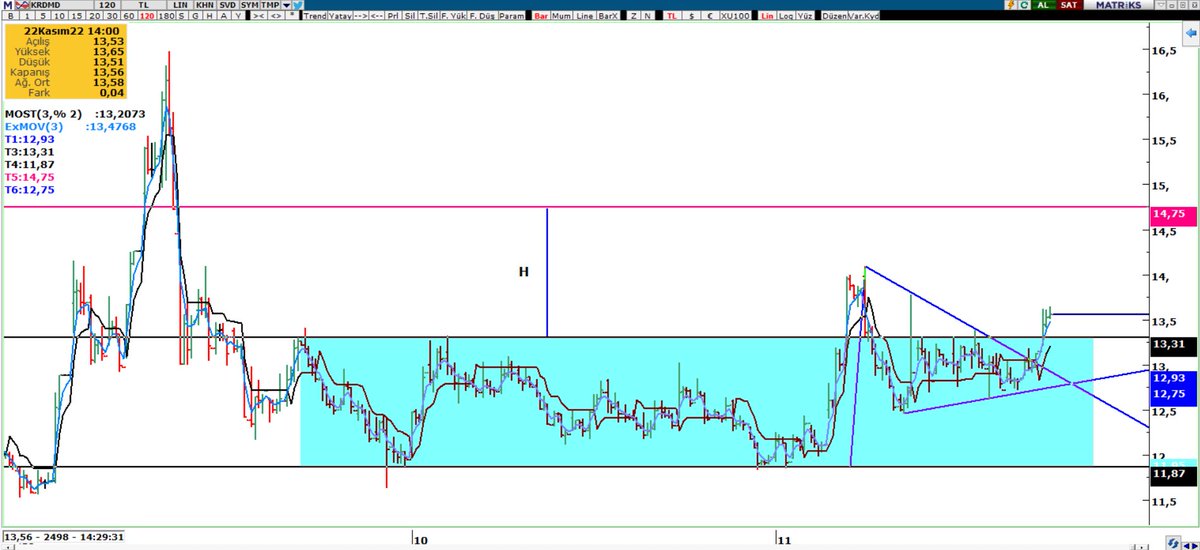Screen dimensions: 1200x550
Task: Select the 30 minute timeframe
Action: 111,17
